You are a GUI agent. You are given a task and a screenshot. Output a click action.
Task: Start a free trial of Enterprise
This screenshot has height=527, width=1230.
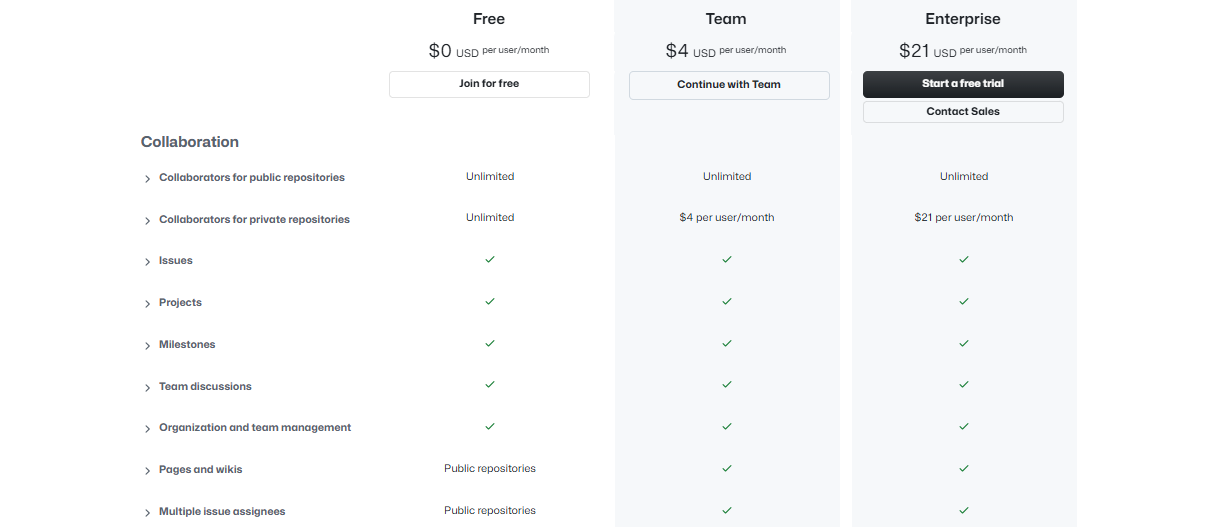pyautogui.click(x=963, y=84)
